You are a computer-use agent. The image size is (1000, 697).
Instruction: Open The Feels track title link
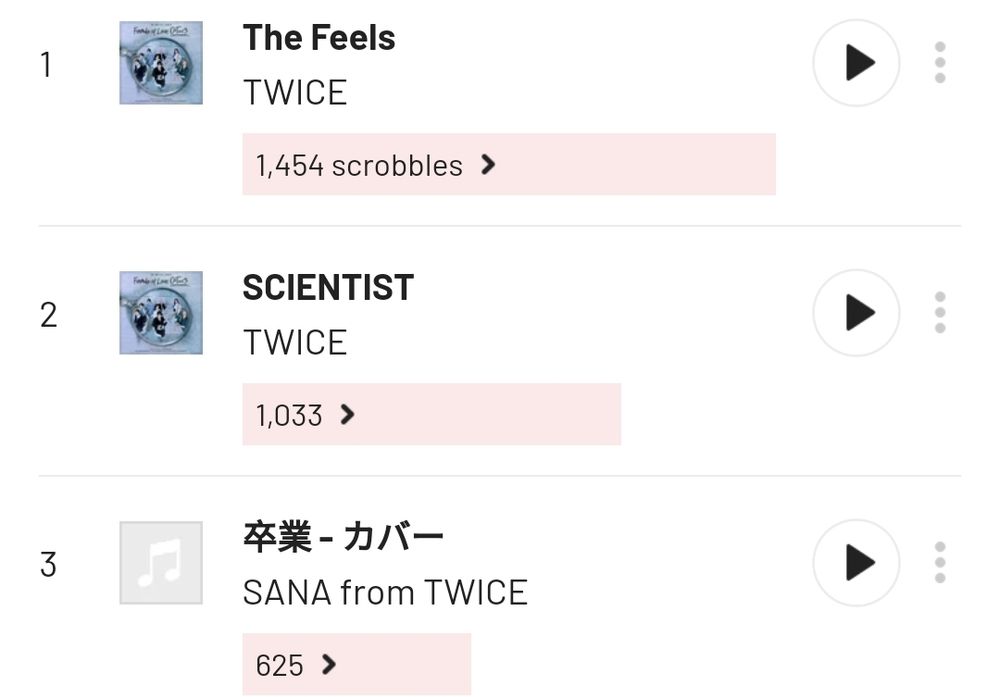[x=319, y=38]
